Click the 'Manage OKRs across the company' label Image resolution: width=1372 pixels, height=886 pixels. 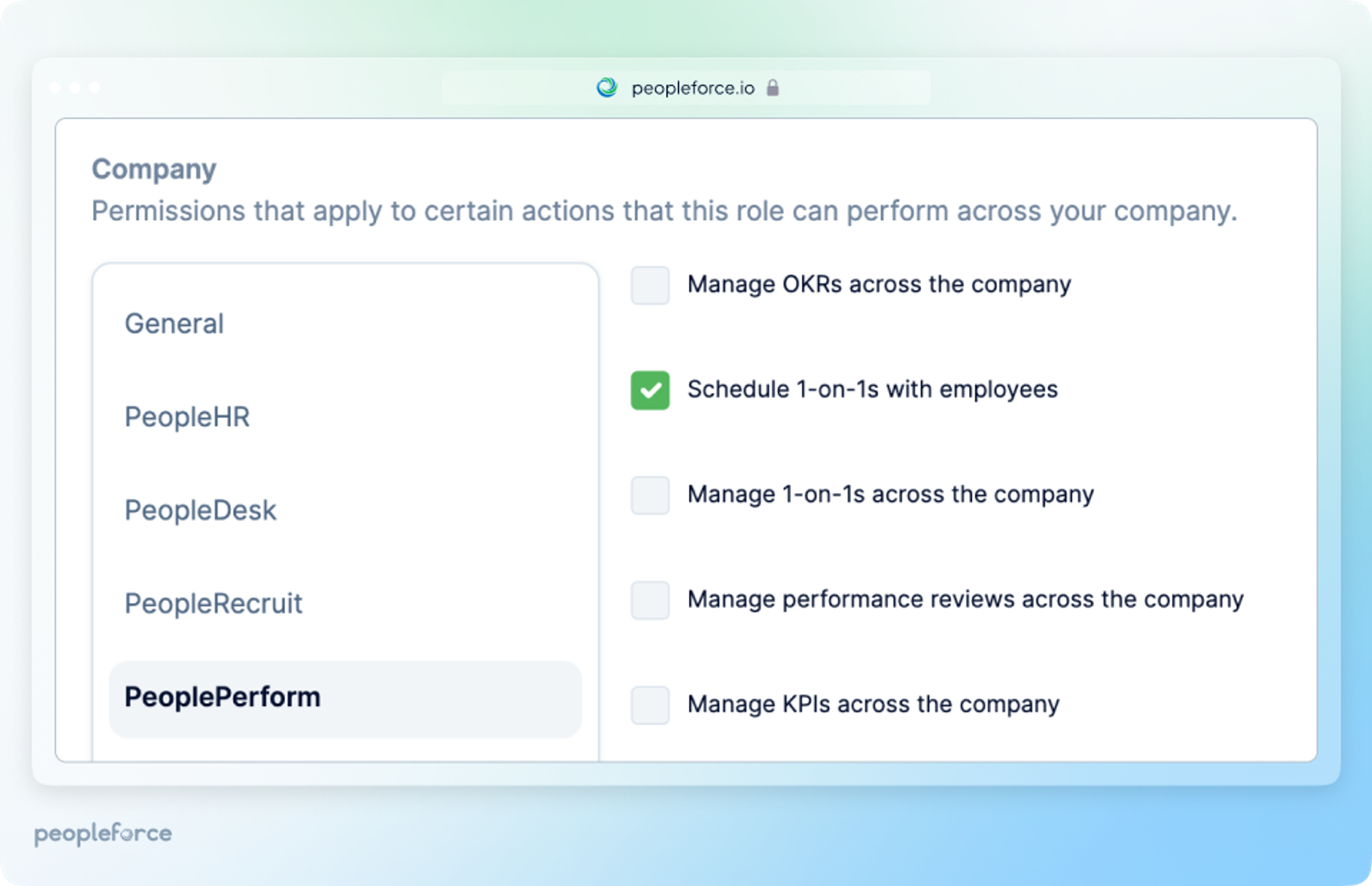(879, 284)
